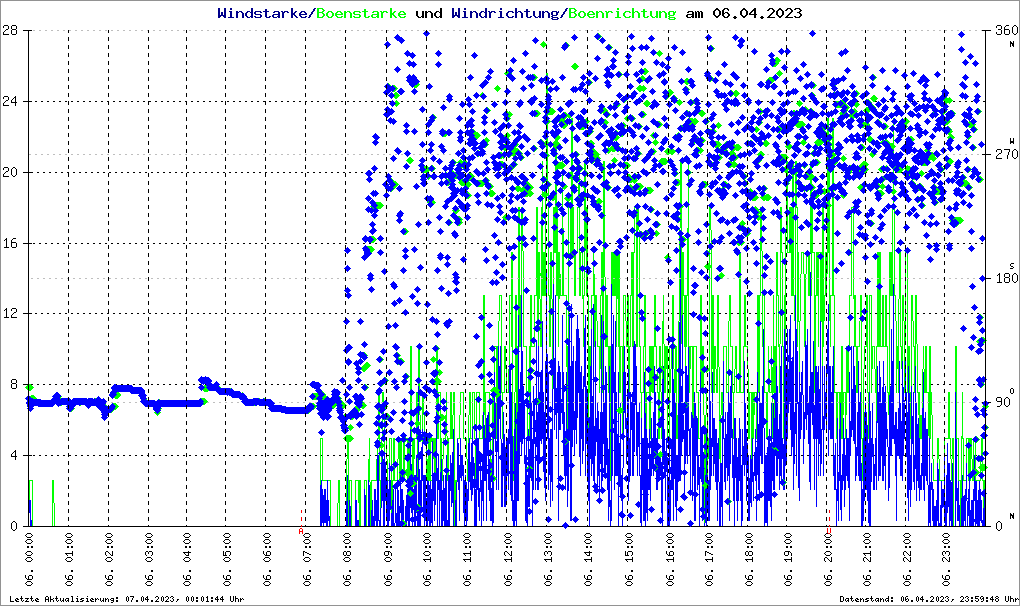Click the 12:00 time axis label

[507, 558]
